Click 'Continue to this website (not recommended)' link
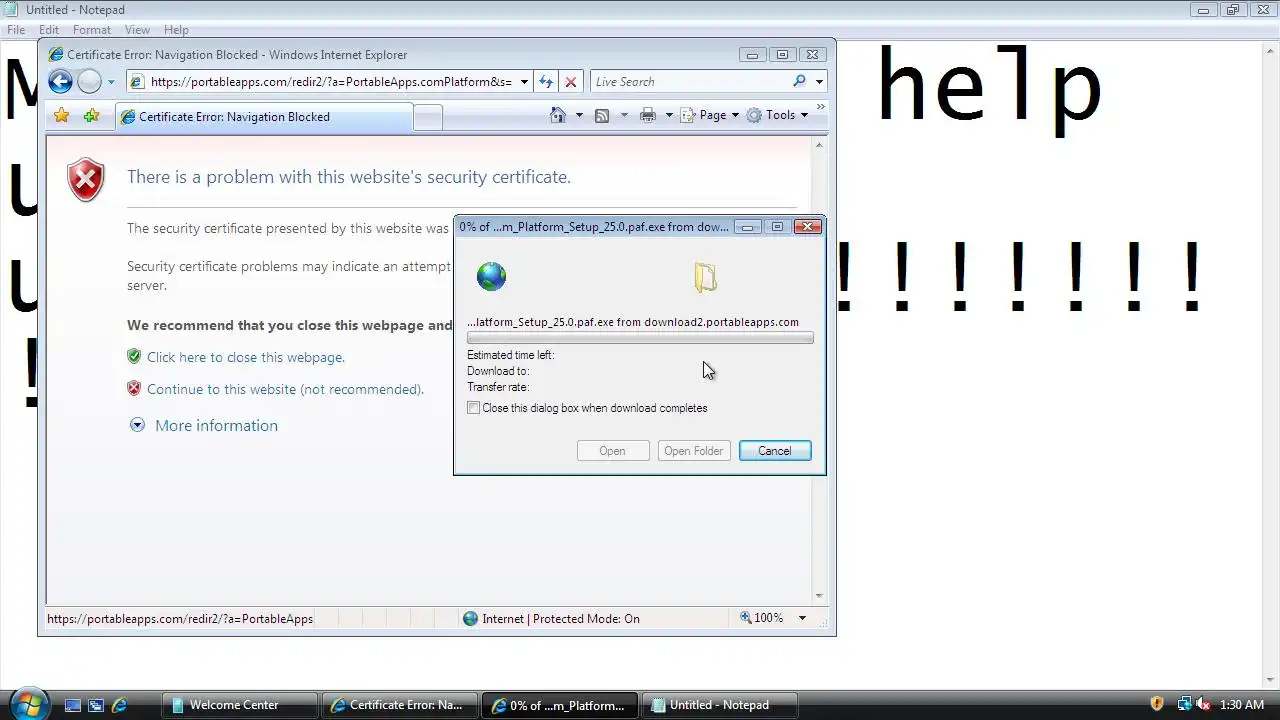1280x720 pixels. point(286,389)
